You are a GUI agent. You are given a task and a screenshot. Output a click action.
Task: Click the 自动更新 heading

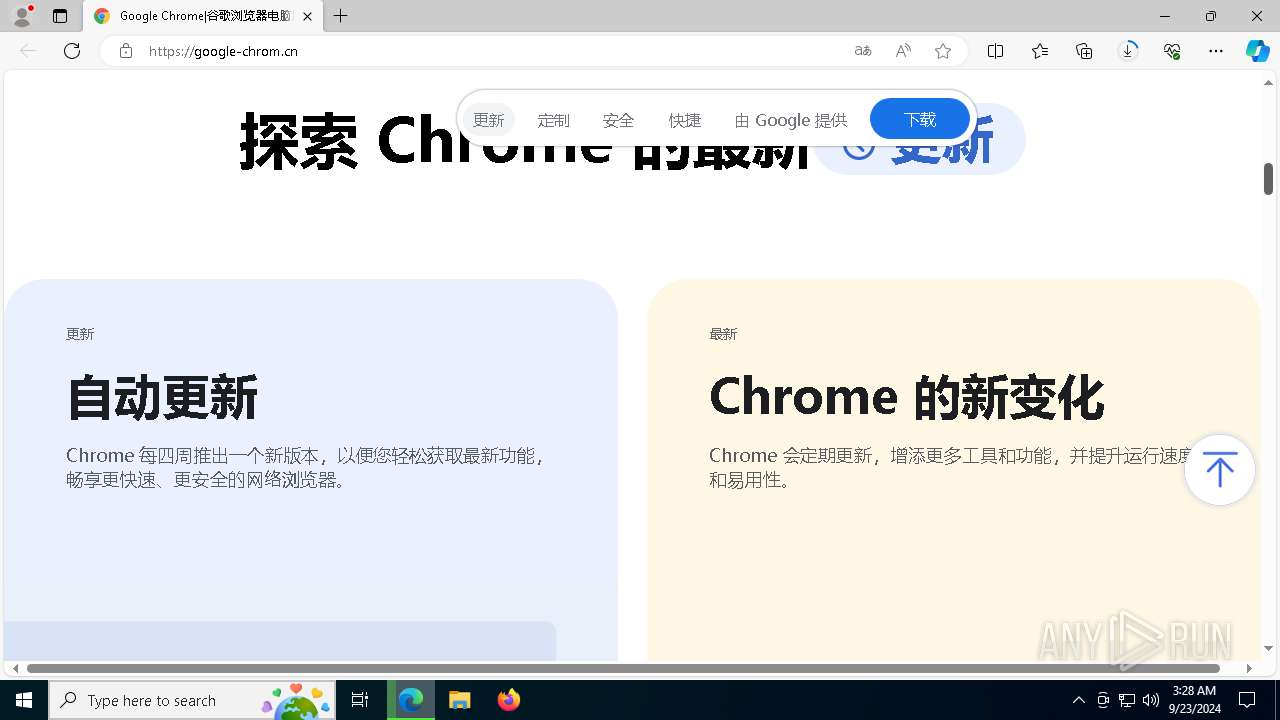click(x=162, y=397)
